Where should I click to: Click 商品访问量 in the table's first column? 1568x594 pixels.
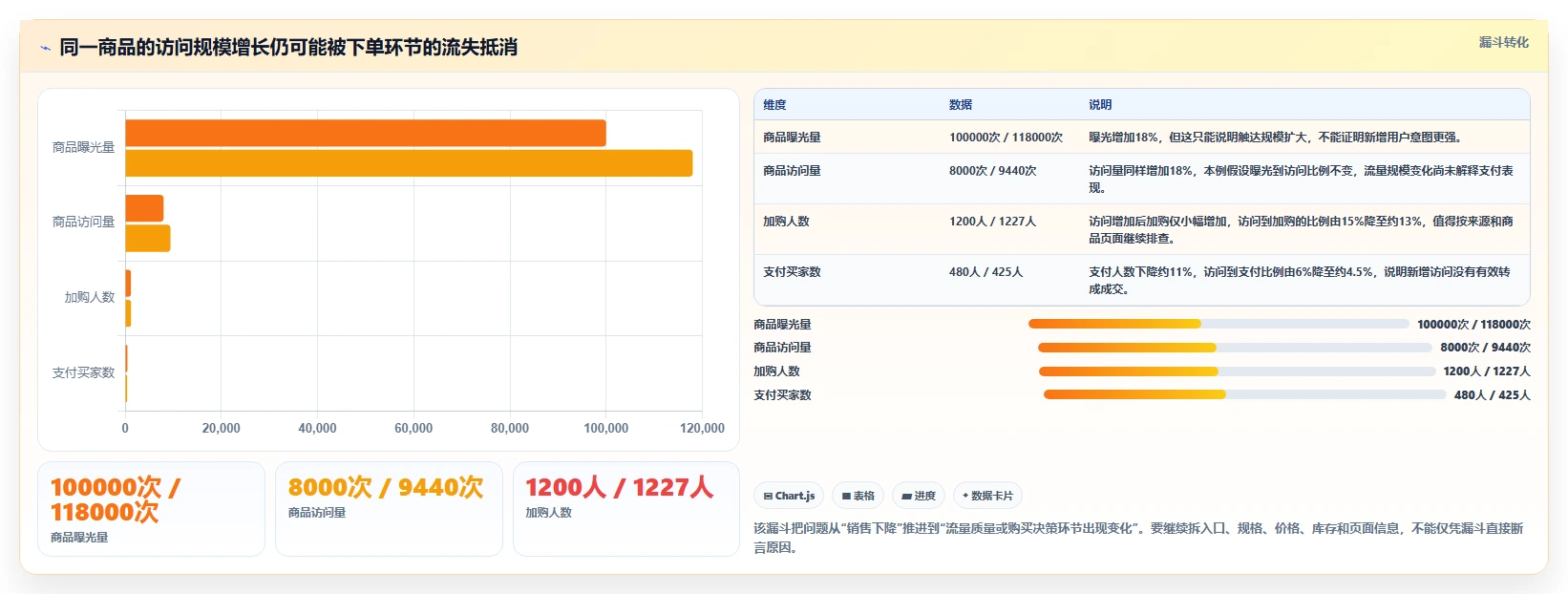click(792, 171)
